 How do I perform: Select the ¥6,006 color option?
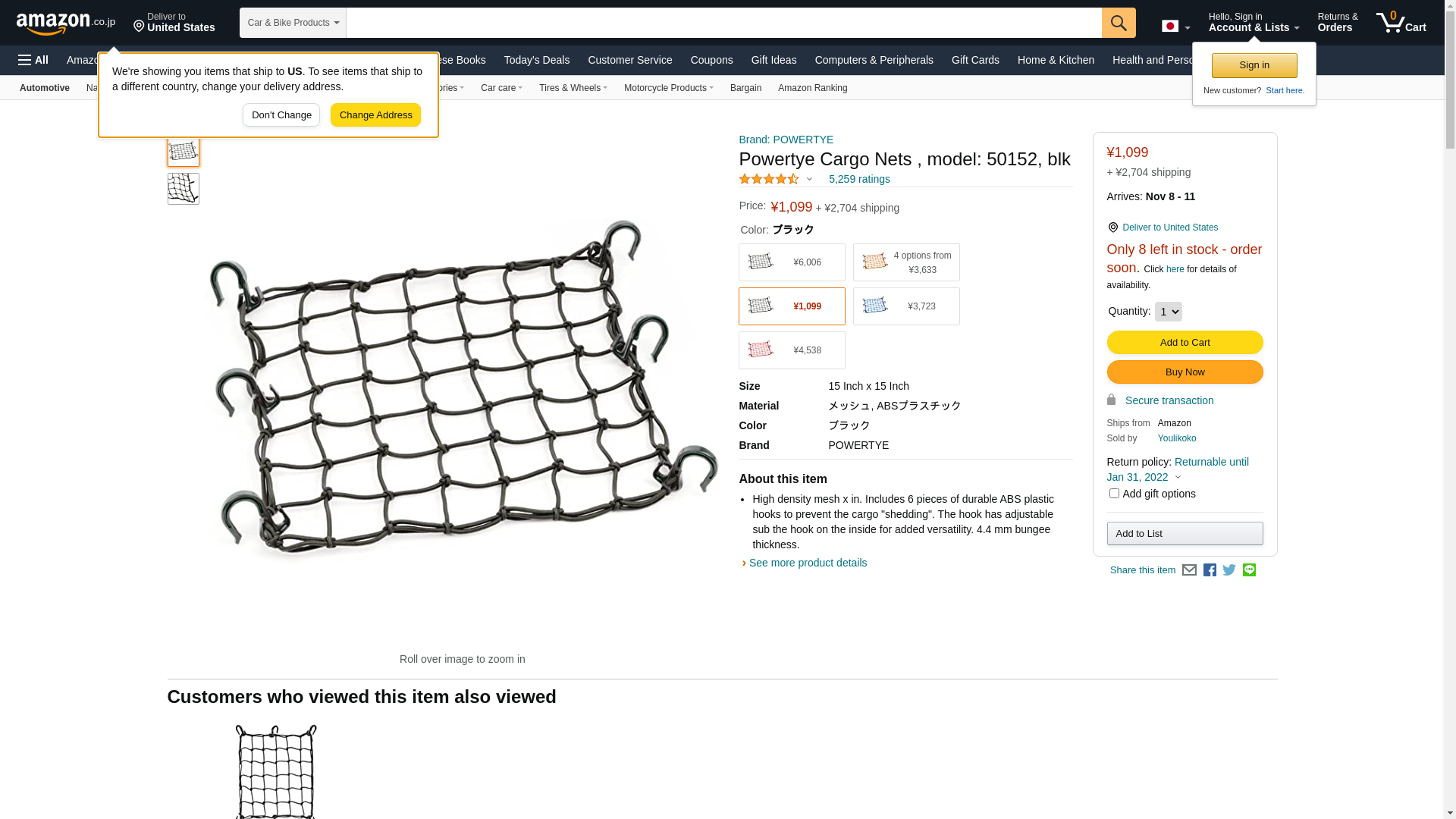[792, 262]
